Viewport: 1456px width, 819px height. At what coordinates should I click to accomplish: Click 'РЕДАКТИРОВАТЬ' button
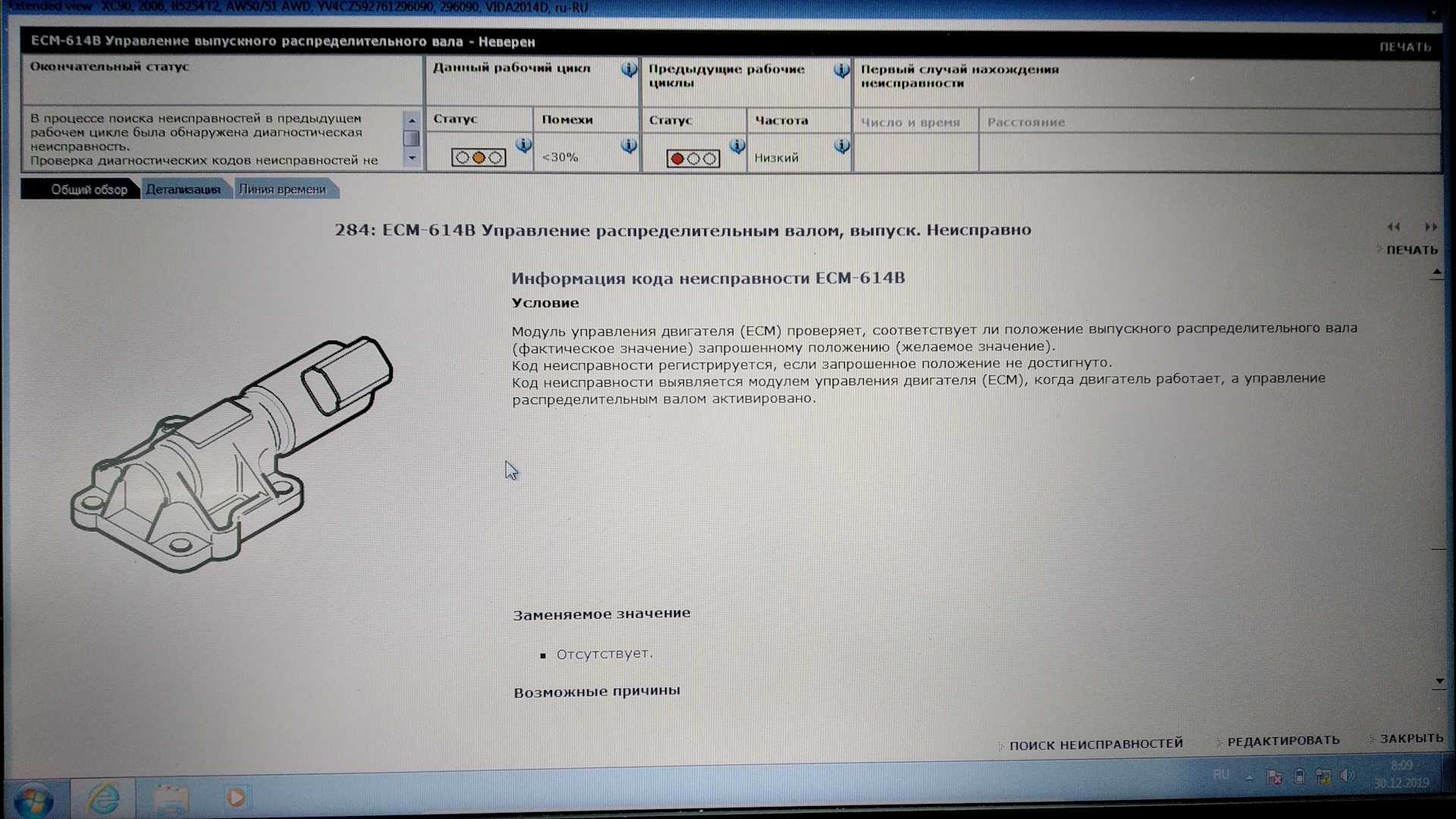tap(1283, 740)
